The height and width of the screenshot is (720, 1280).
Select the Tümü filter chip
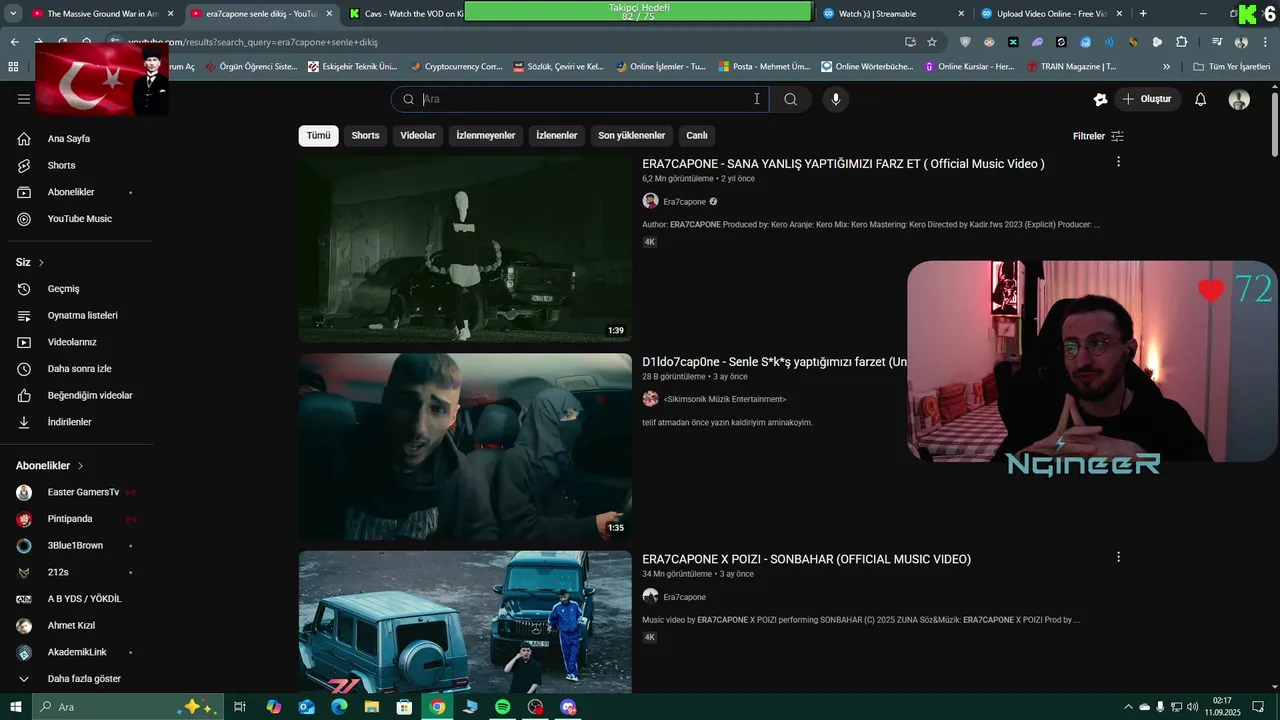click(318, 136)
